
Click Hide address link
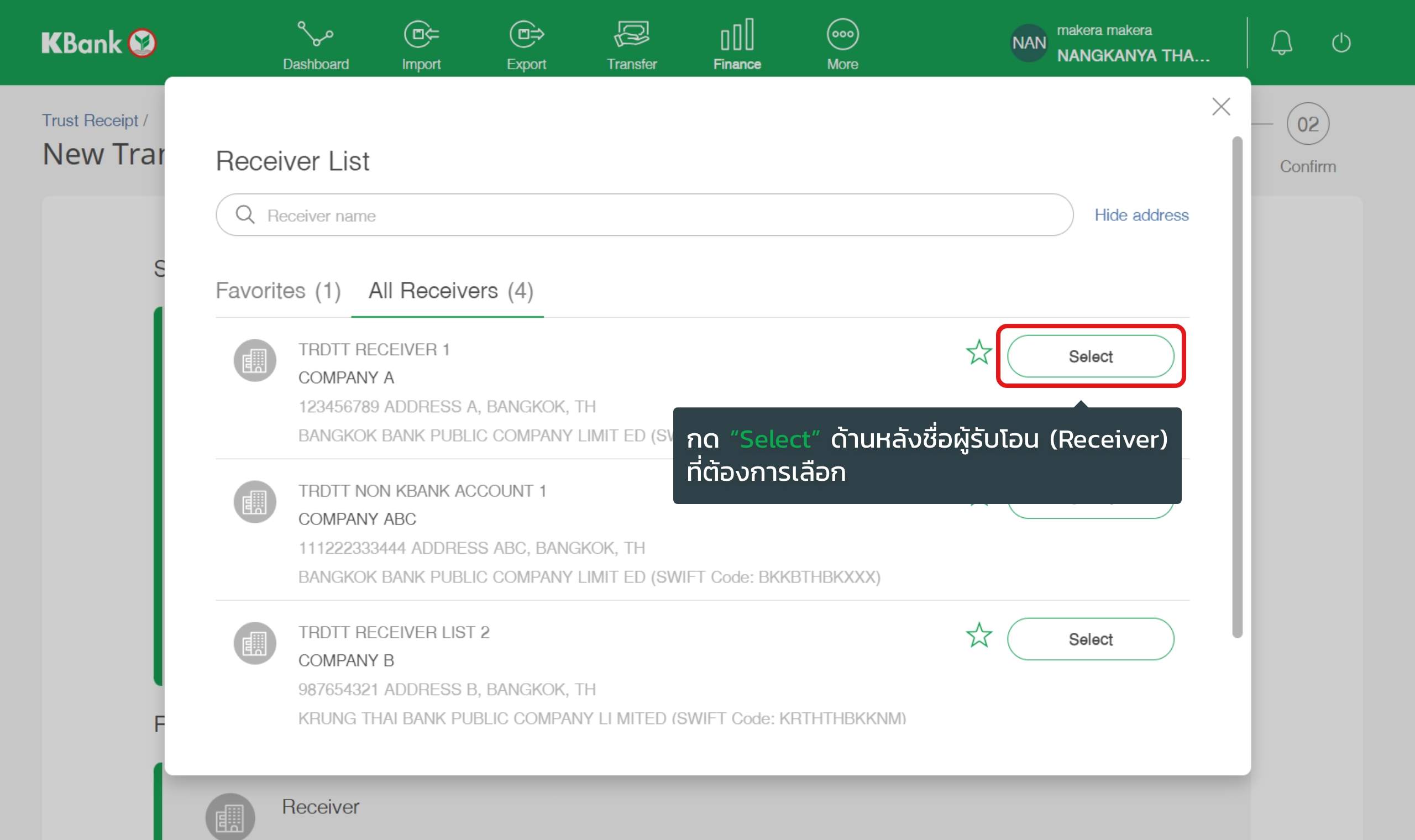pos(1141,215)
